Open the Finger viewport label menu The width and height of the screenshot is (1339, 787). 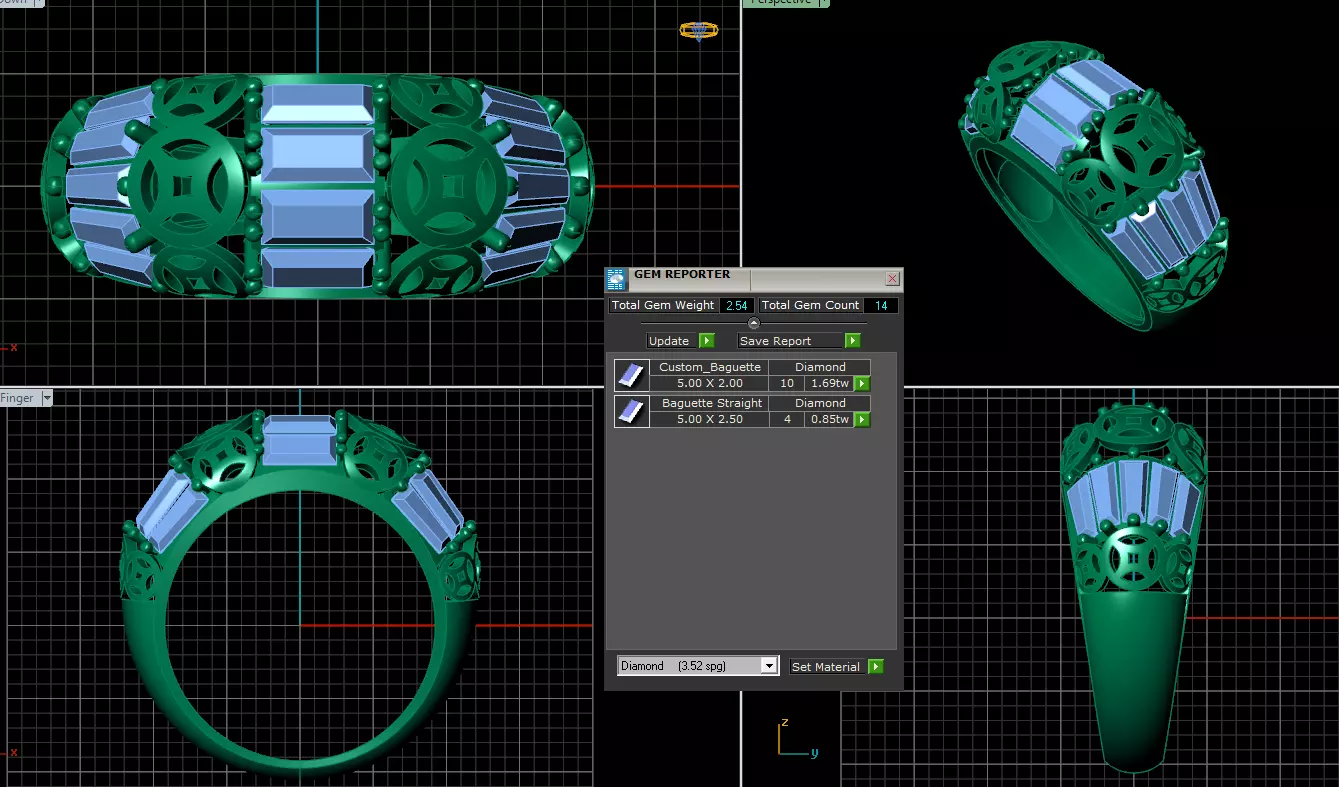click(46, 398)
